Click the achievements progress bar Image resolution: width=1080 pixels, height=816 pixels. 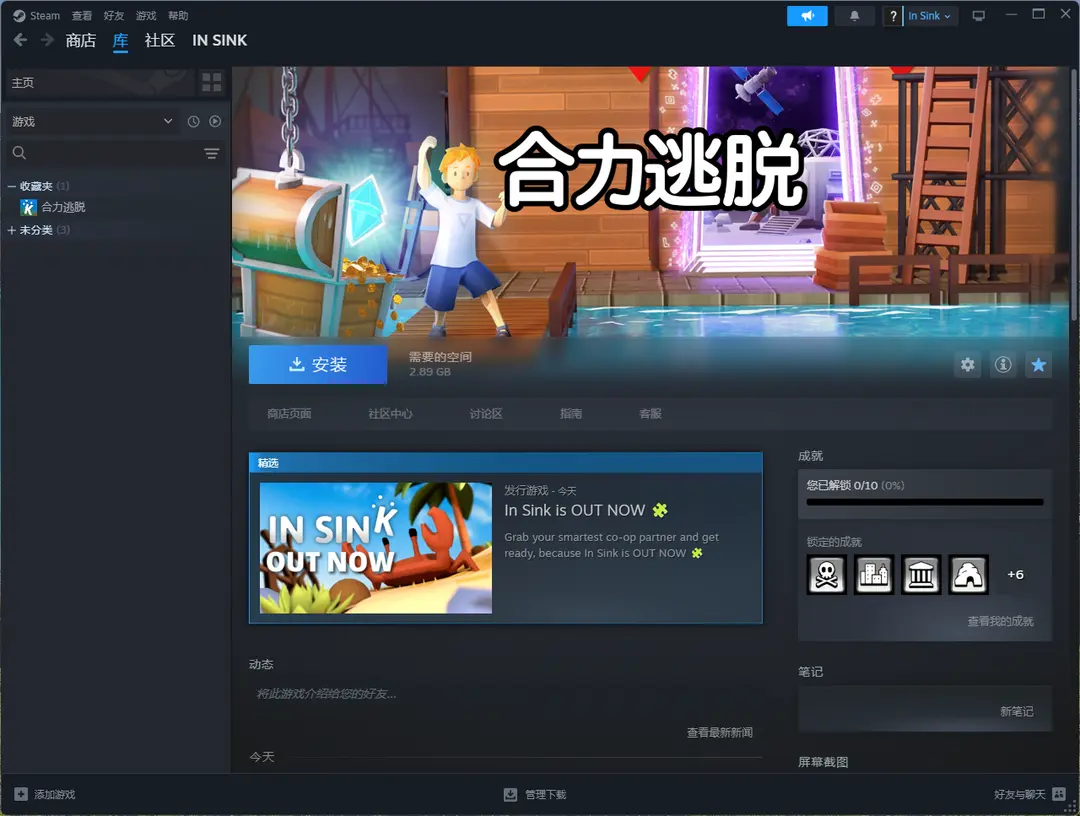tap(925, 502)
